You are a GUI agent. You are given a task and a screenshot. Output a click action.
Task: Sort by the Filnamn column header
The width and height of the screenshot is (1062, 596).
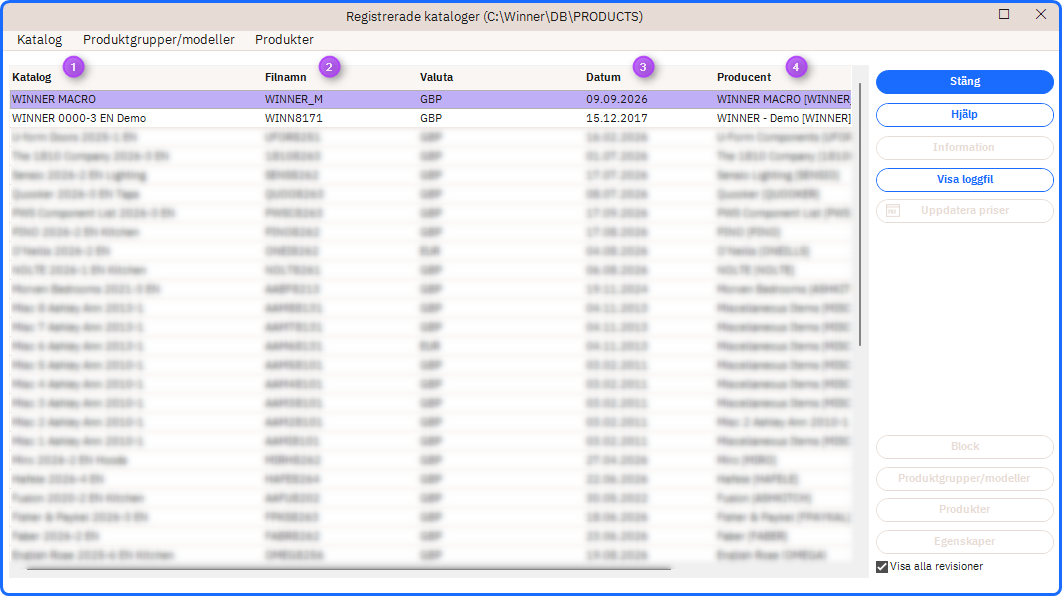click(x=285, y=77)
